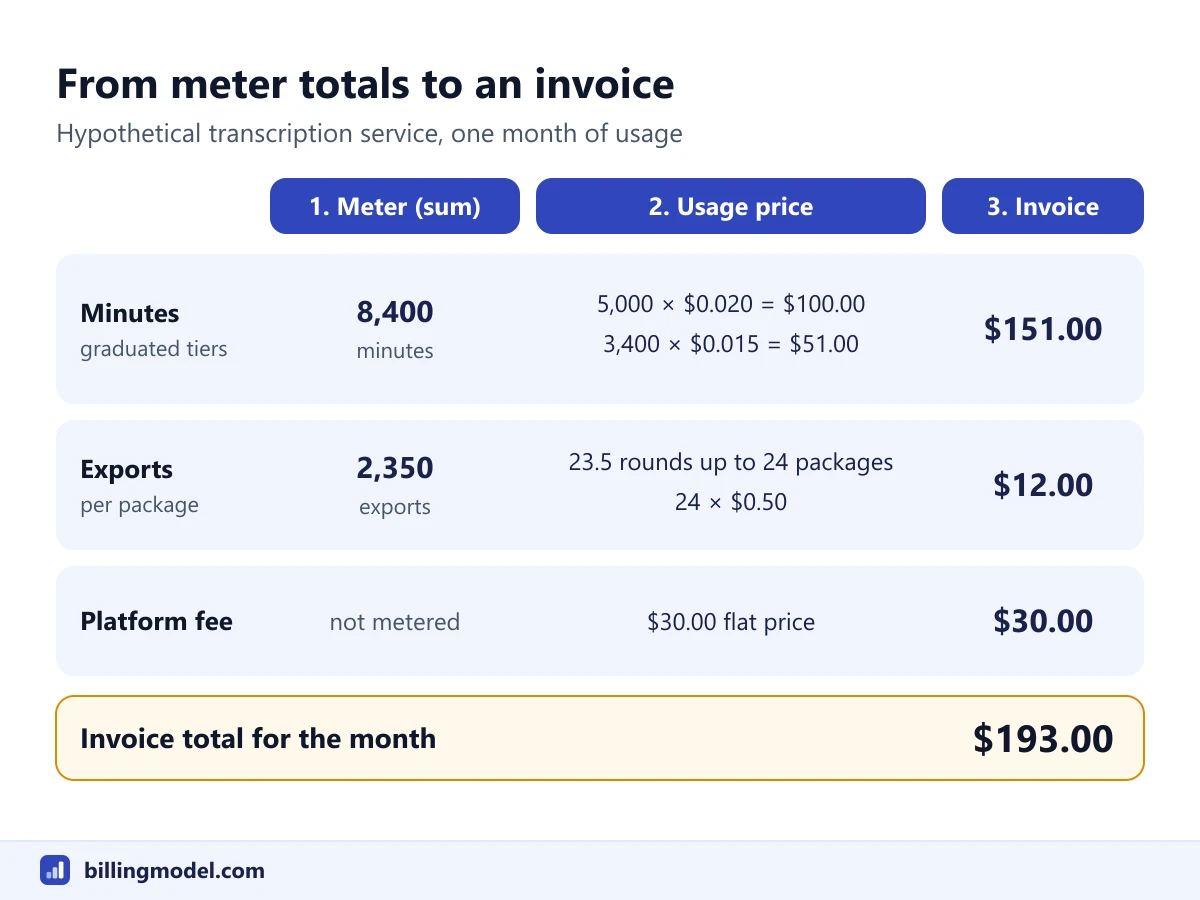Click the Invoice total for the month label

point(258,739)
